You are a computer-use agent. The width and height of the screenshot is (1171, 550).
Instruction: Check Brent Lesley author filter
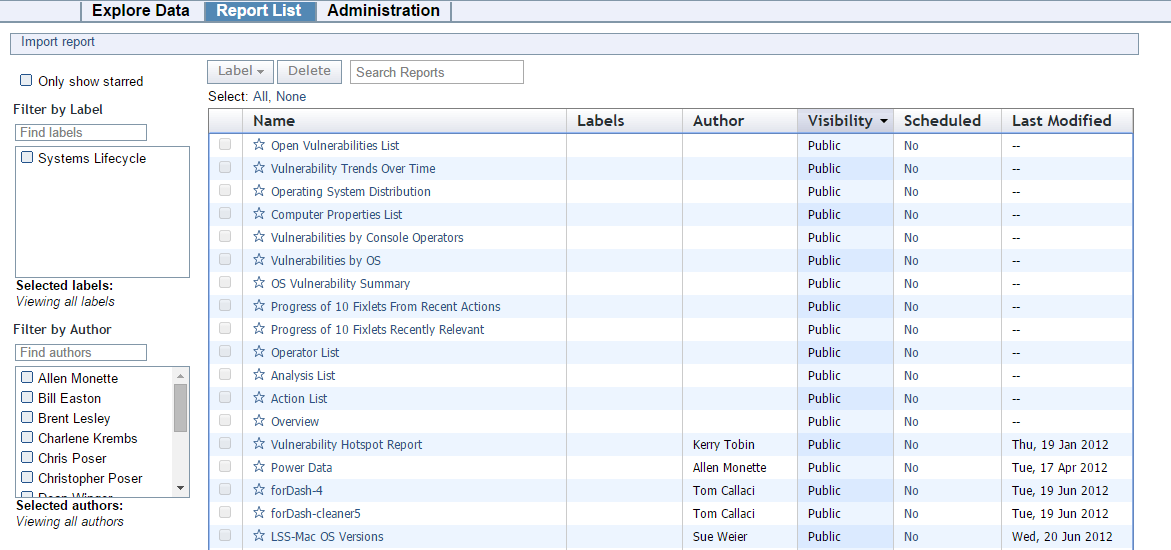coord(27,418)
